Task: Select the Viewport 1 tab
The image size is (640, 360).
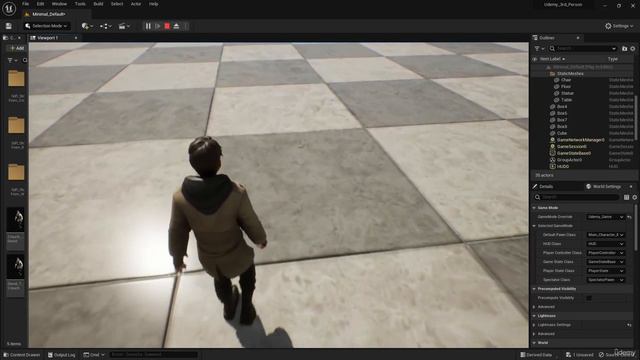Action: pos(48,38)
